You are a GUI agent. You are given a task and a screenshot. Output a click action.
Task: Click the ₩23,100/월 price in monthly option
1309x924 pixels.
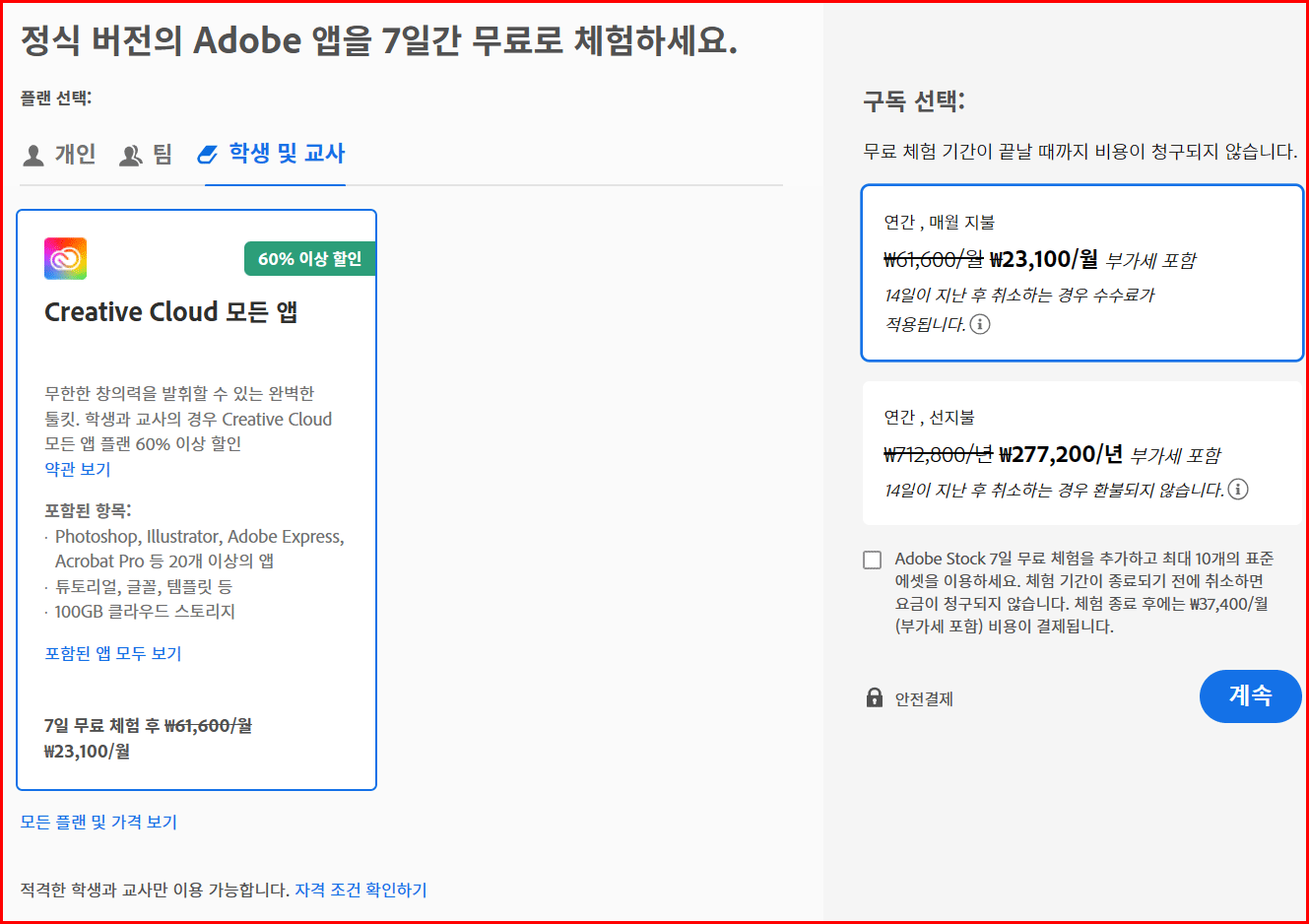[1044, 259]
